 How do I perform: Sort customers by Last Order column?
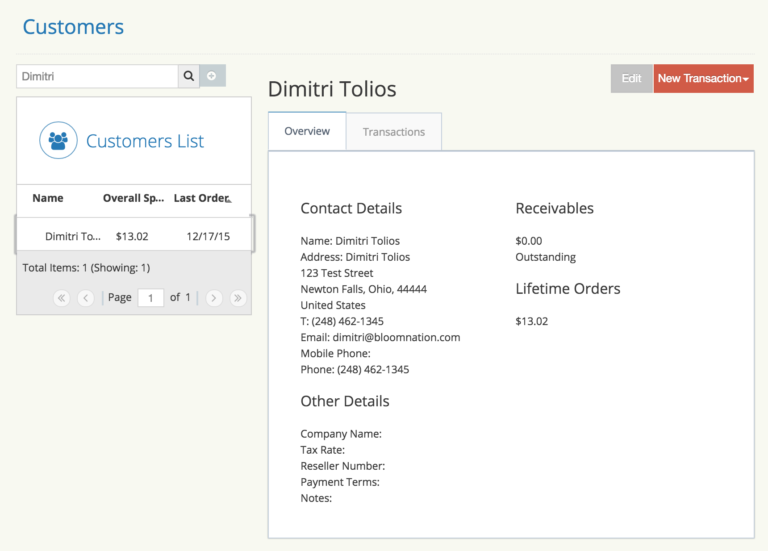click(201, 198)
